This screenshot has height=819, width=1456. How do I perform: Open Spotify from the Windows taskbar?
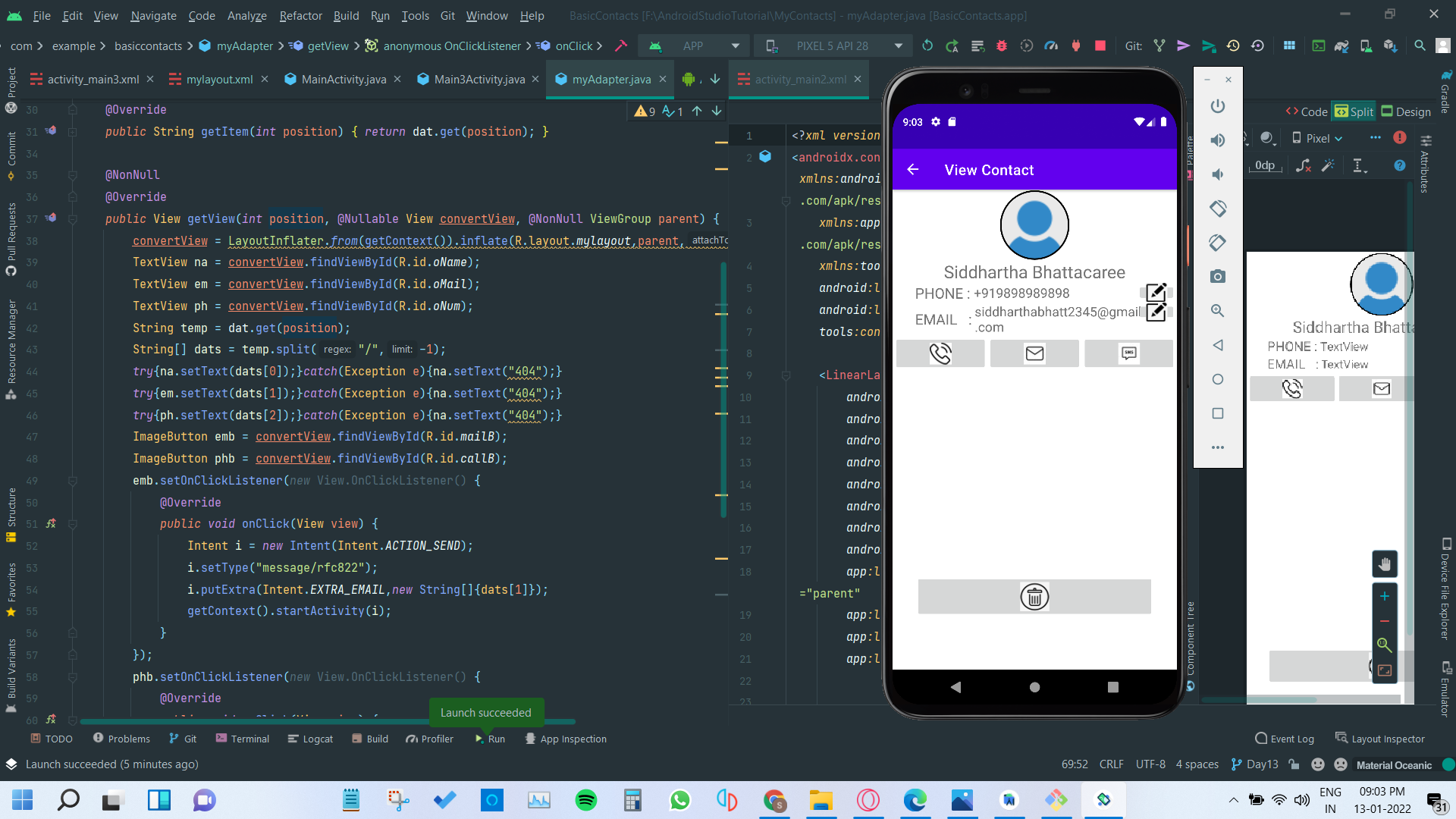585,800
